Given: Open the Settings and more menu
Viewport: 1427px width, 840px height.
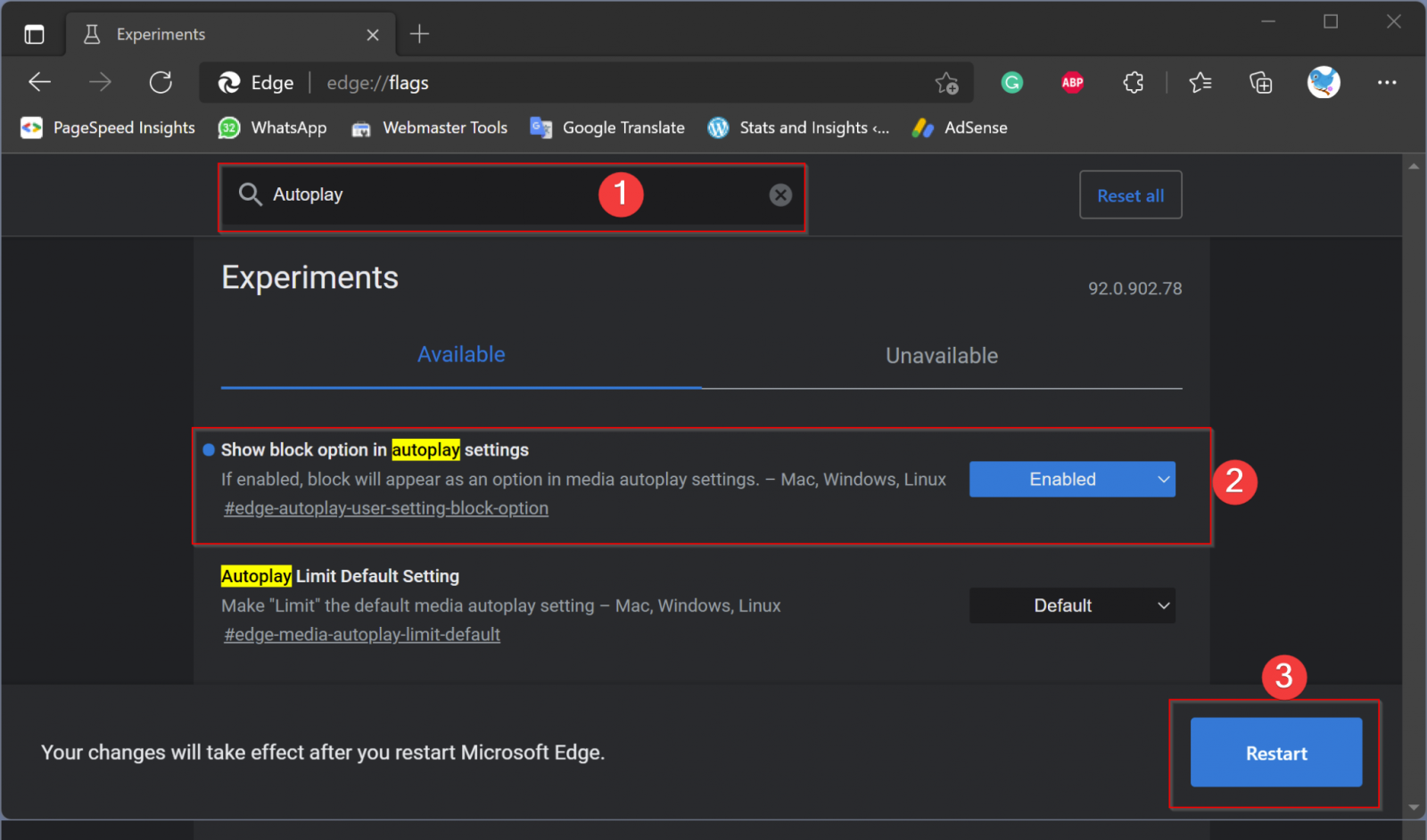Looking at the screenshot, I should pos(1387,82).
